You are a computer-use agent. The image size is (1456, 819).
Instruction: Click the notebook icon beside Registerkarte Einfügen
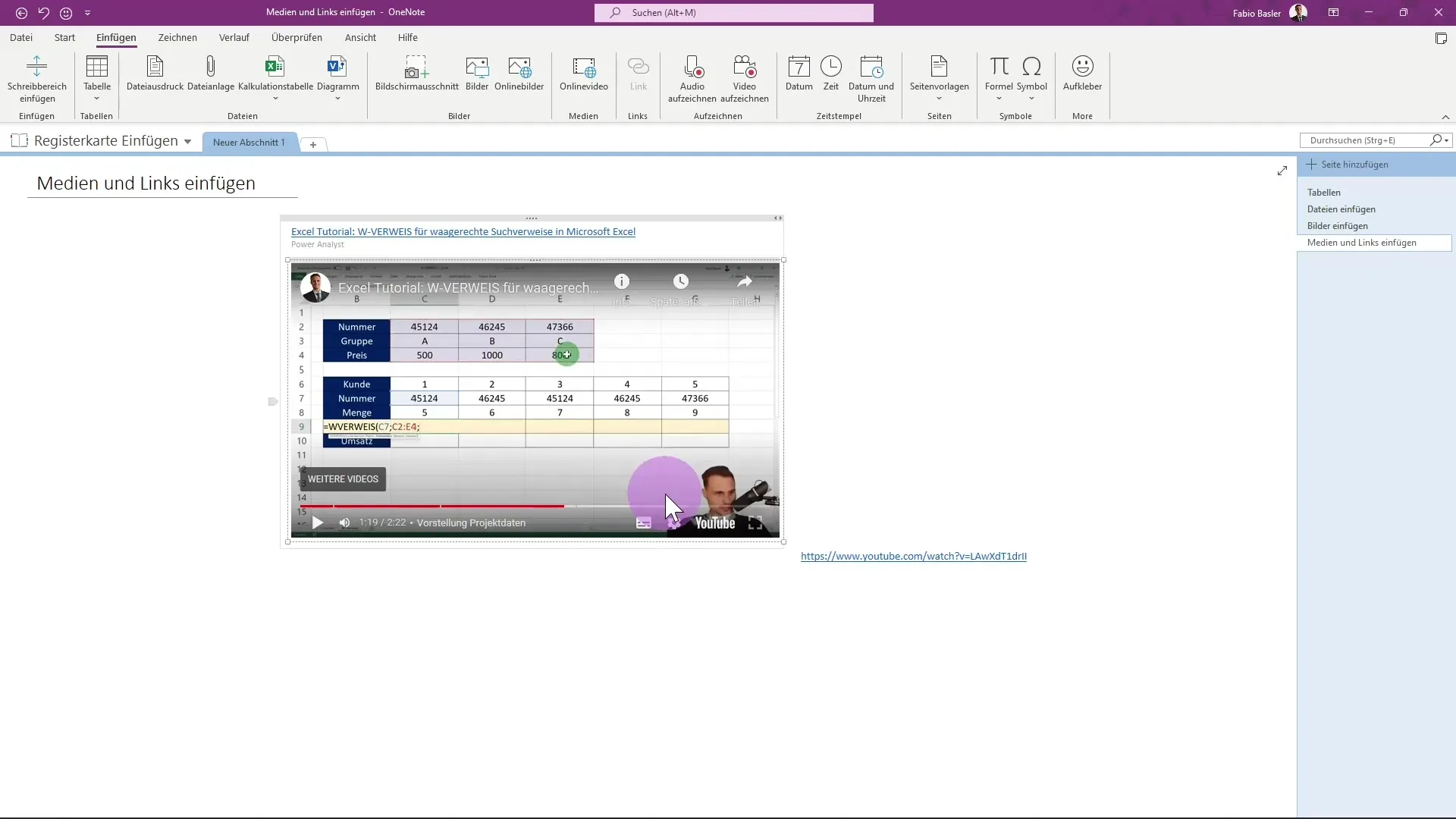(x=20, y=140)
